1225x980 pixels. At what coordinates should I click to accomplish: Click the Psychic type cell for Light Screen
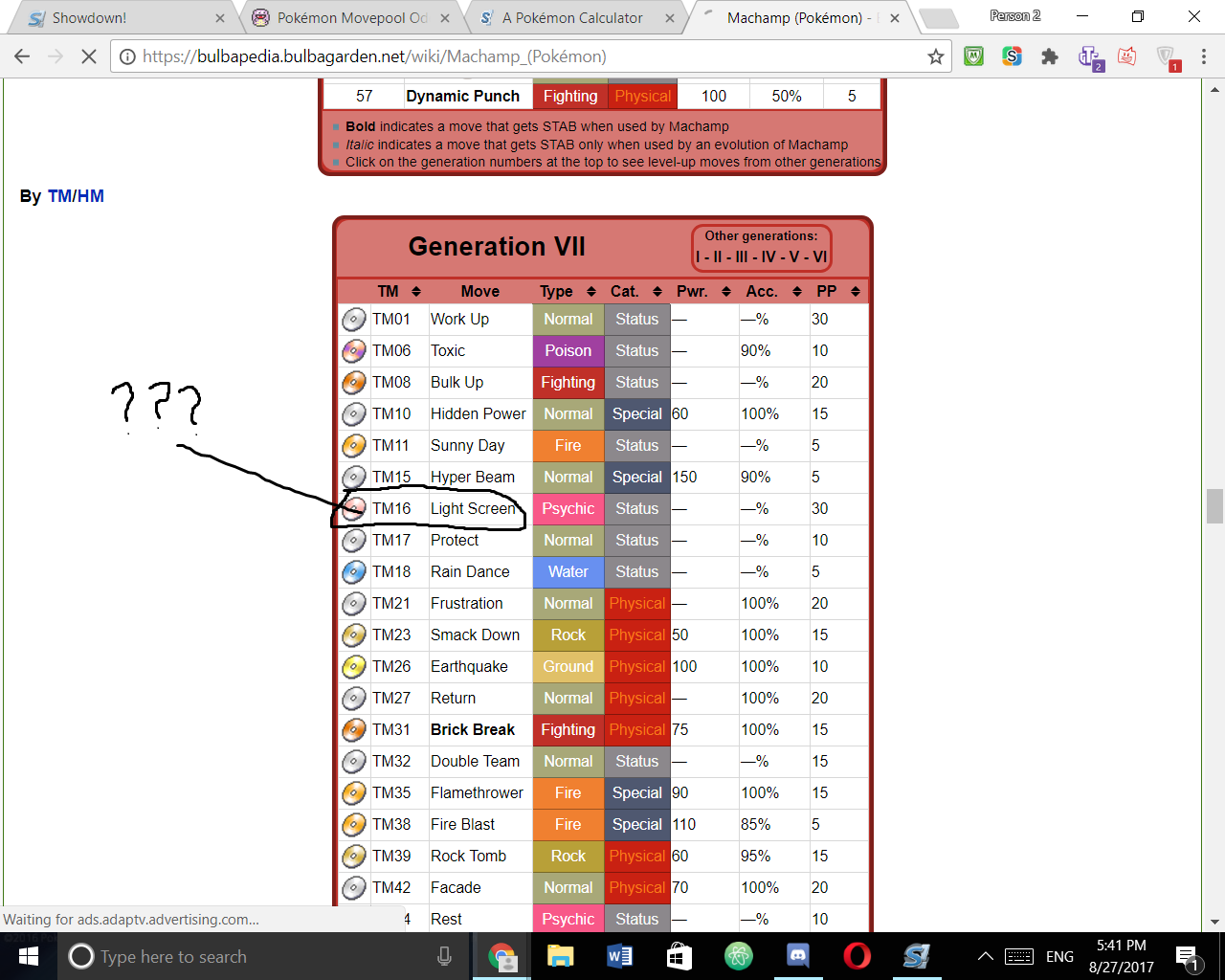pos(568,509)
